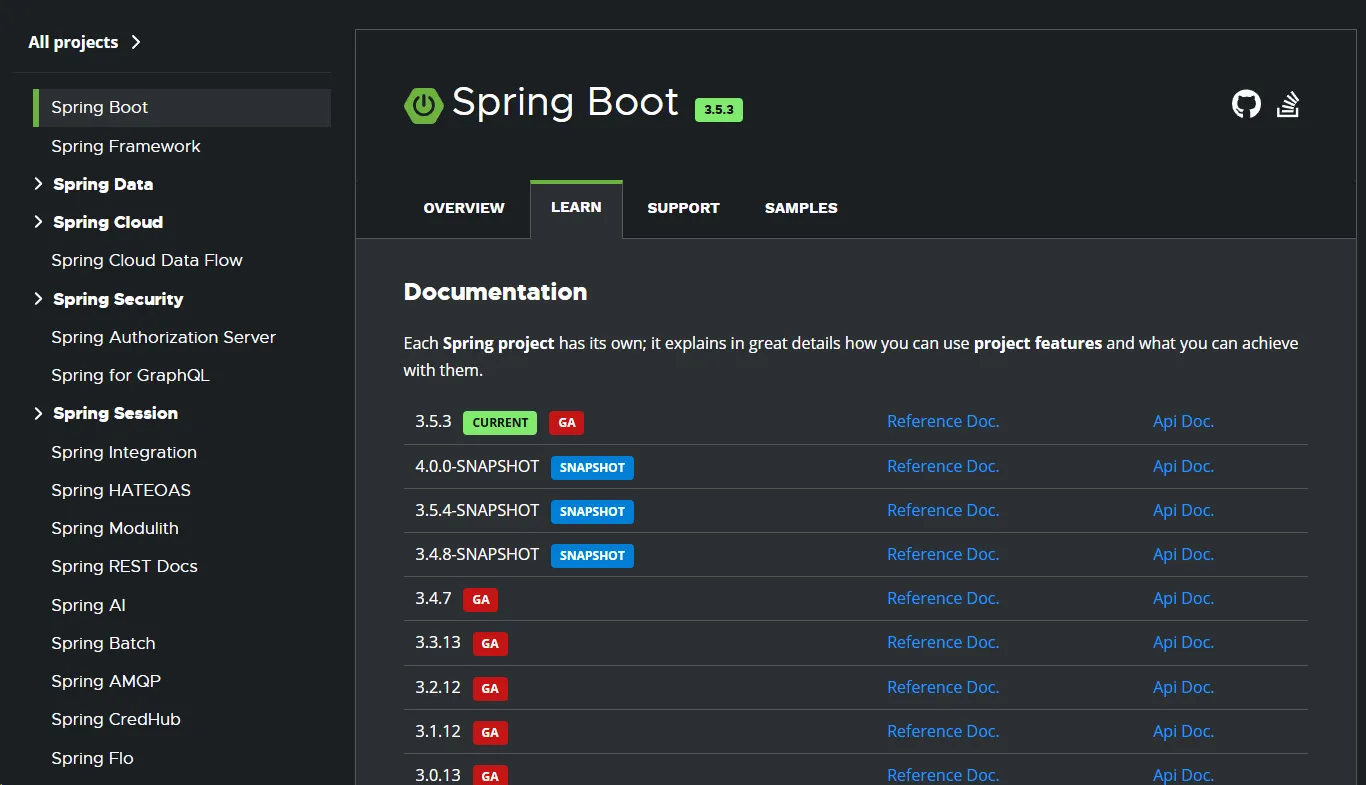
Task: Open Reference Doc. for 3.4.8-SNAPSHOT
Action: click(x=943, y=554)
